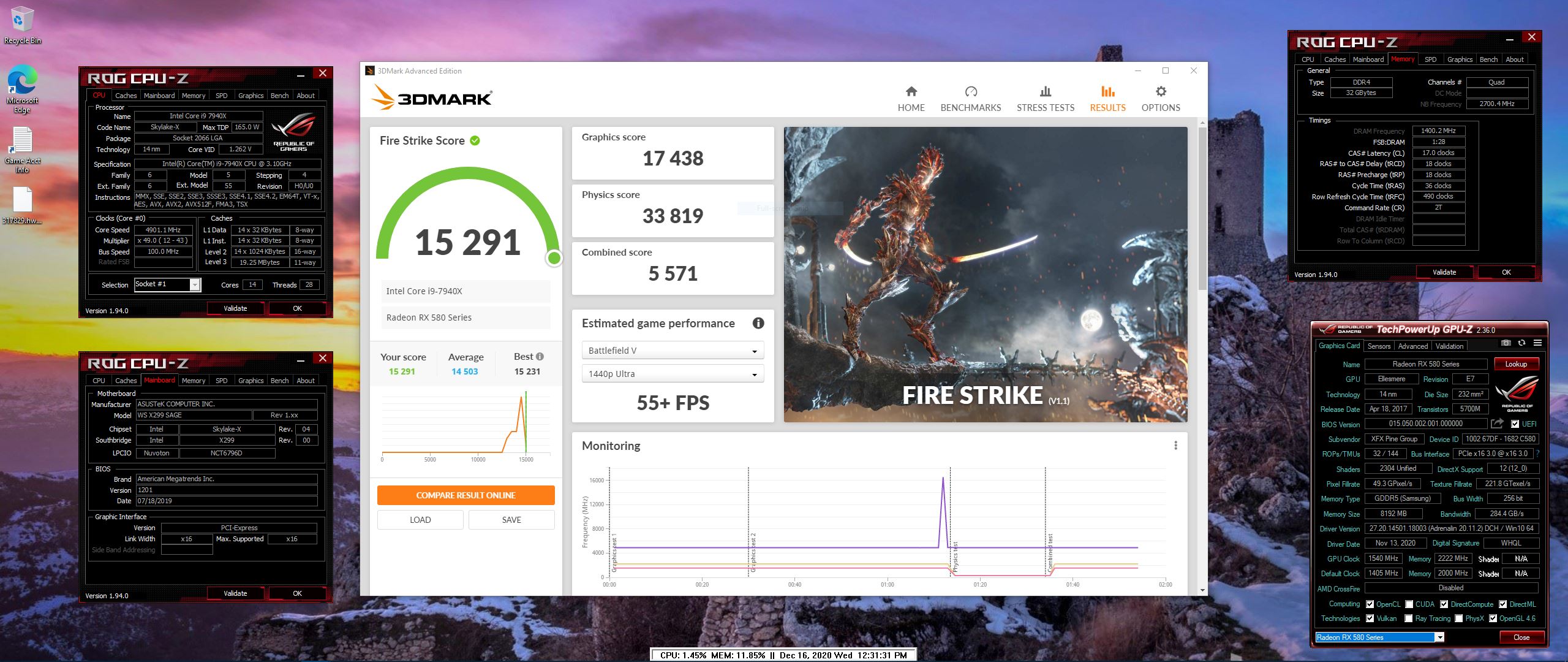Click LOAD button in 3DMark
Viewport: 1568px width, 662px height.
click(420, 520)
